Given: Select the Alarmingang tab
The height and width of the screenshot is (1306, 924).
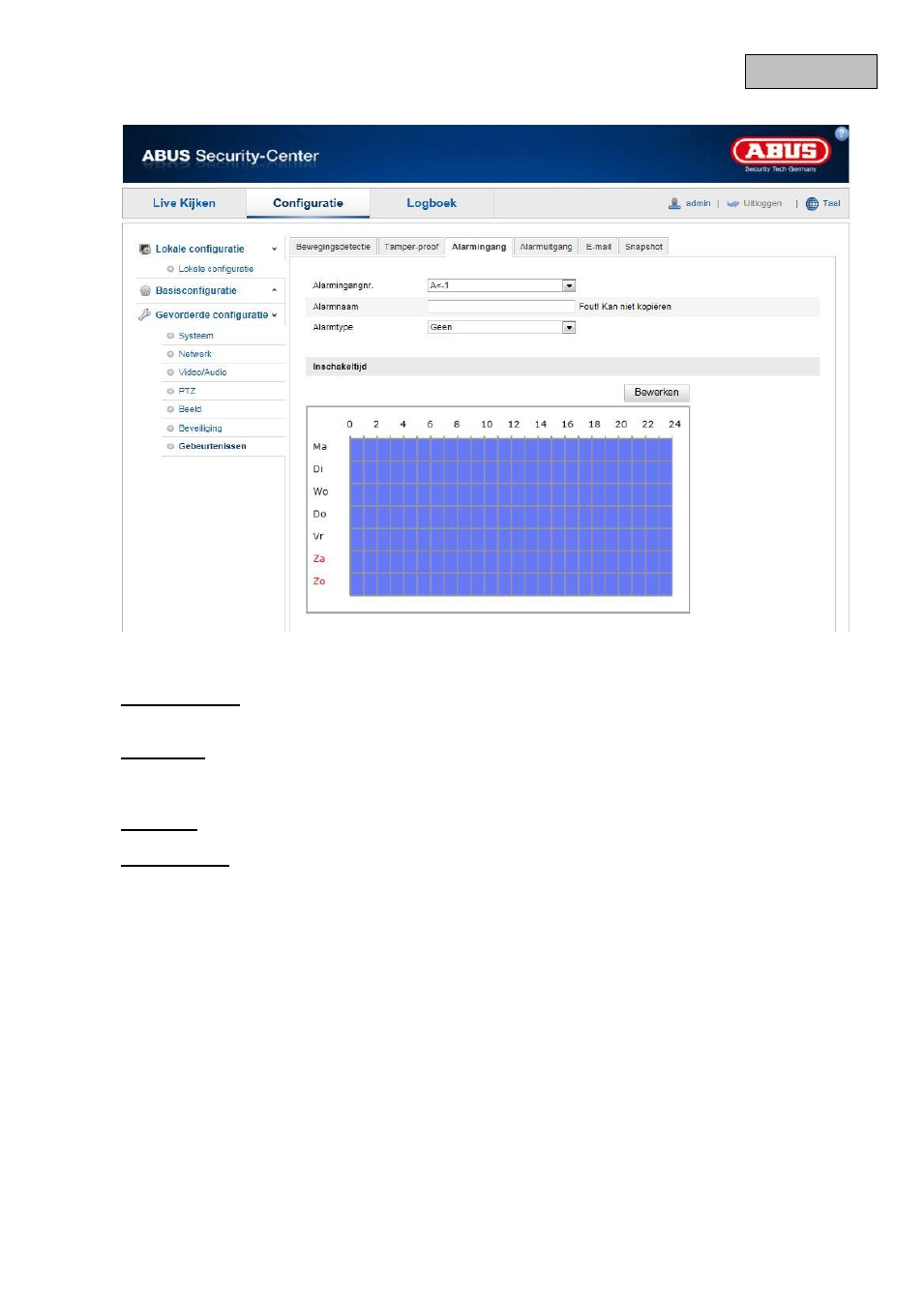Looking at the screenshot, I should pyautogui.click(x=479, y=247).
